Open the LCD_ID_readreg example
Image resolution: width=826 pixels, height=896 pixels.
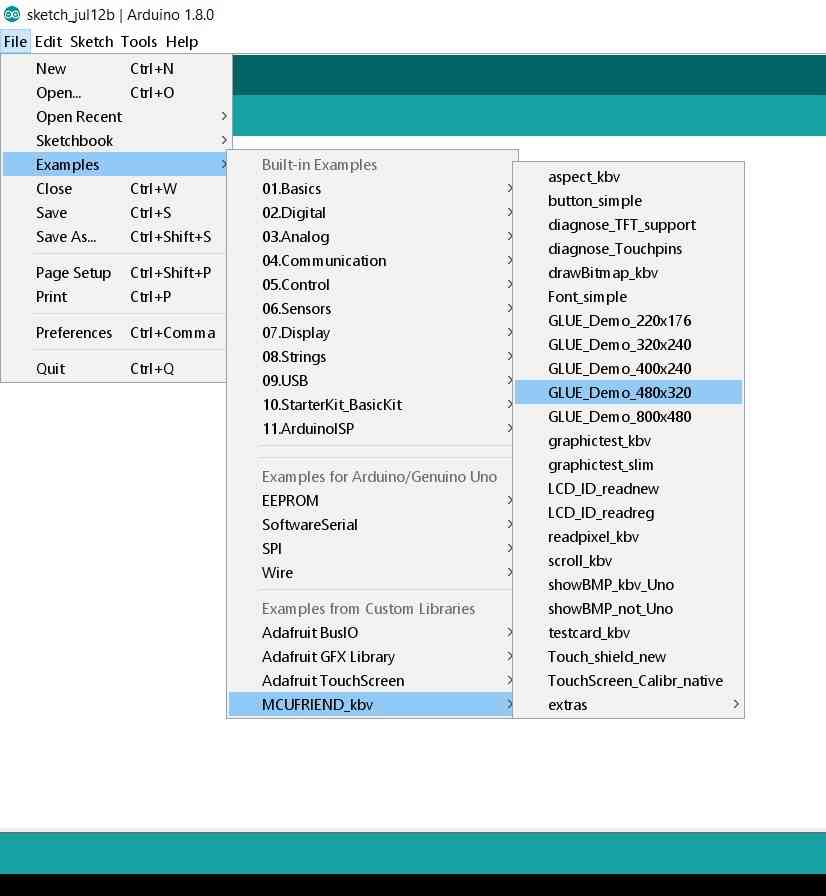[628, 513]
